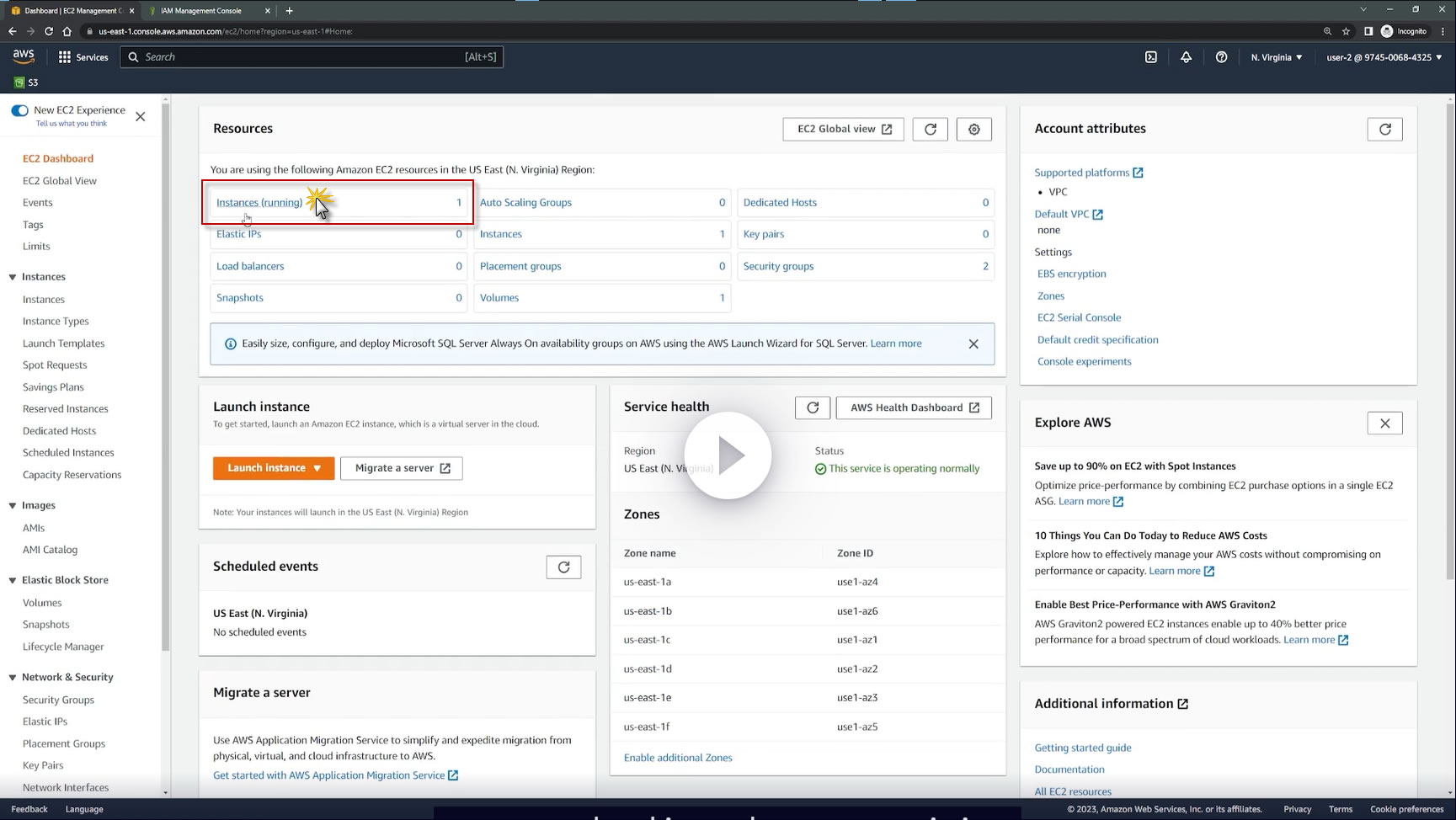Collapse the Network & Security section
Screen dimensions: 1456x820
(13, 678)
